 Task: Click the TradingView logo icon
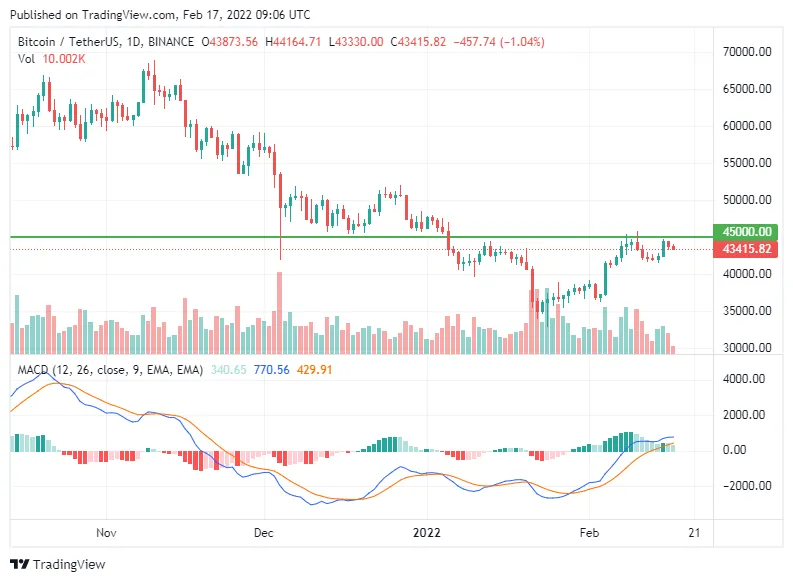click(20, 564)
